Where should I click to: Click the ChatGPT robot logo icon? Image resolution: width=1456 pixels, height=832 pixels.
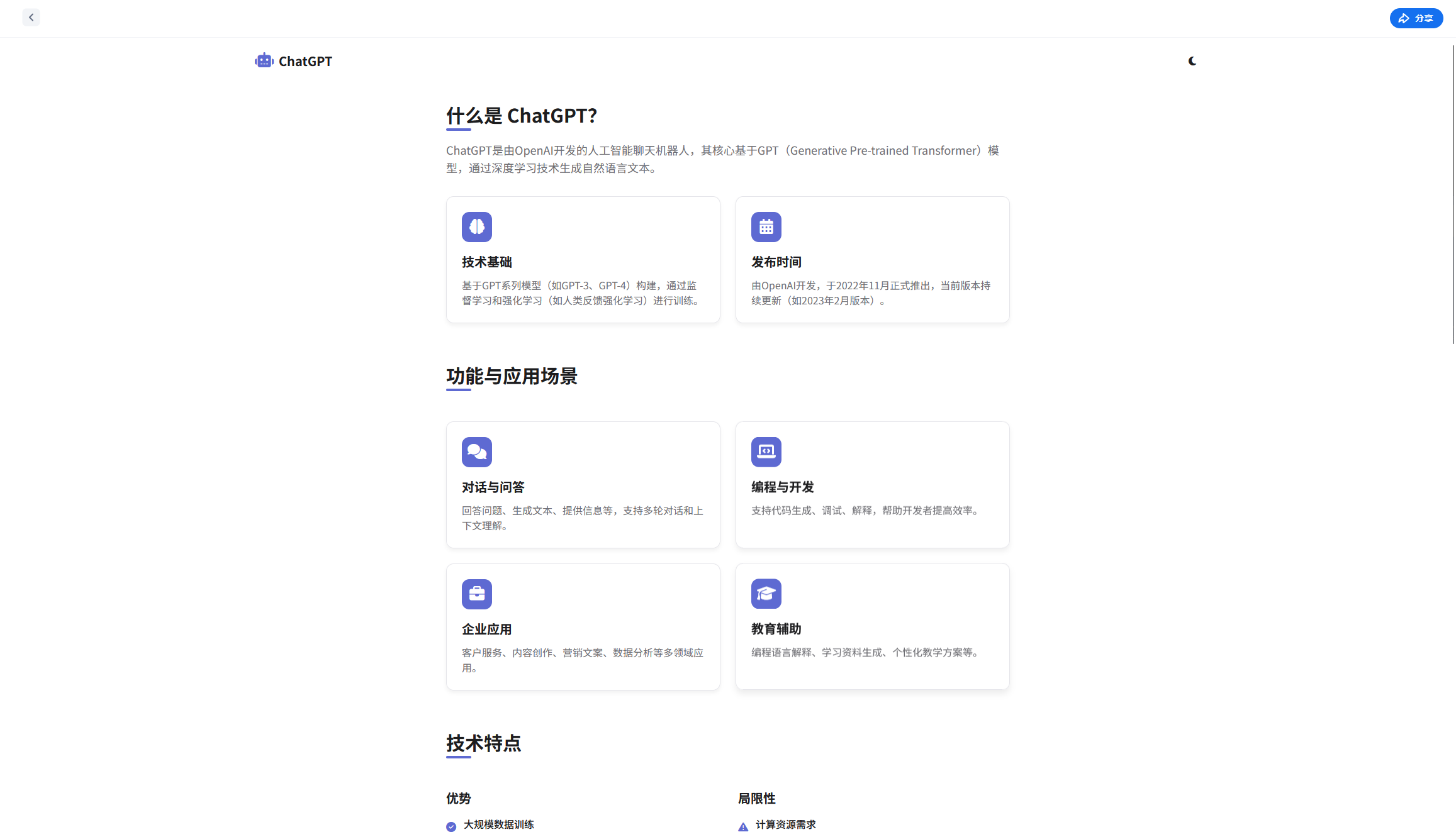pos(264,61)
